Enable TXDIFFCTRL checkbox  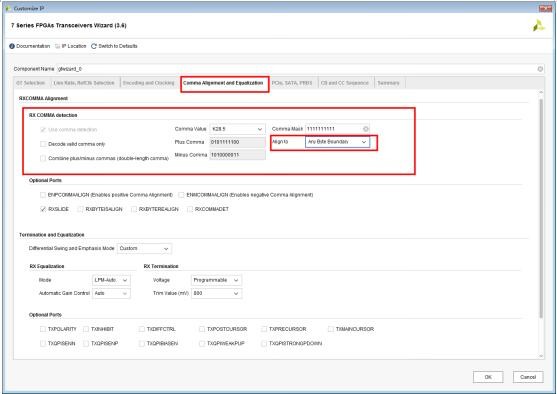pos(142,329)
